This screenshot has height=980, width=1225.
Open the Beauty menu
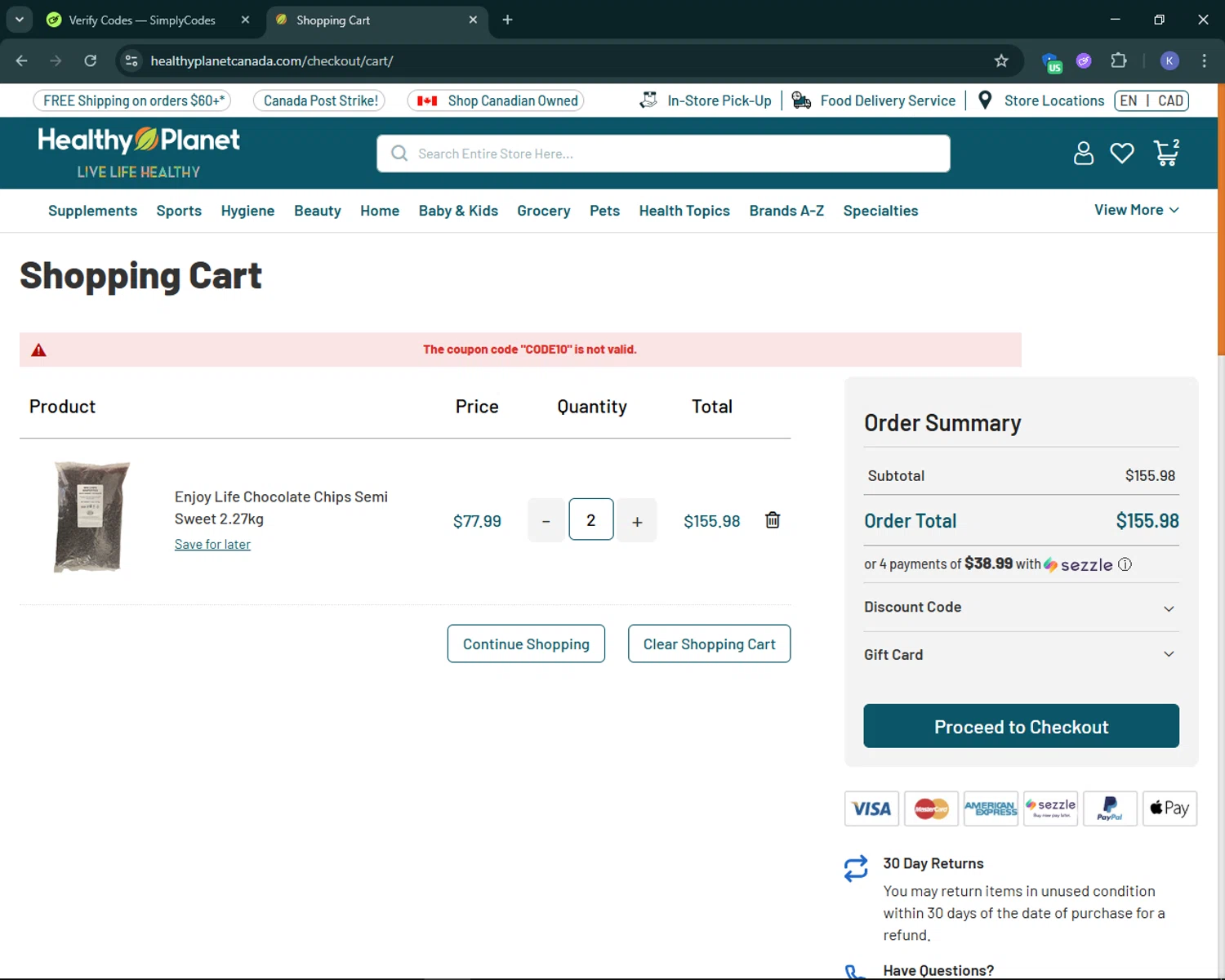coord(318,211)
